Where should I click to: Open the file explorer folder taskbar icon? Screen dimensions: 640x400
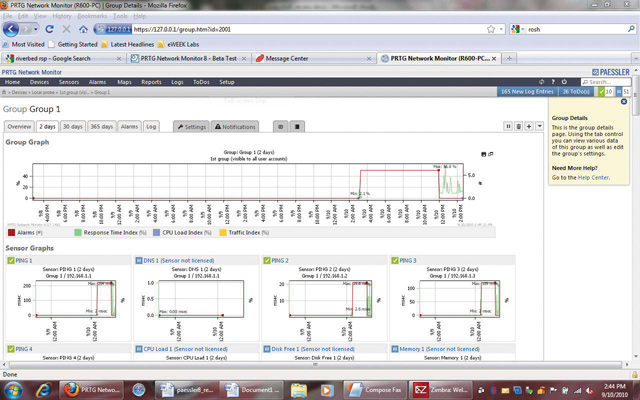298,390
